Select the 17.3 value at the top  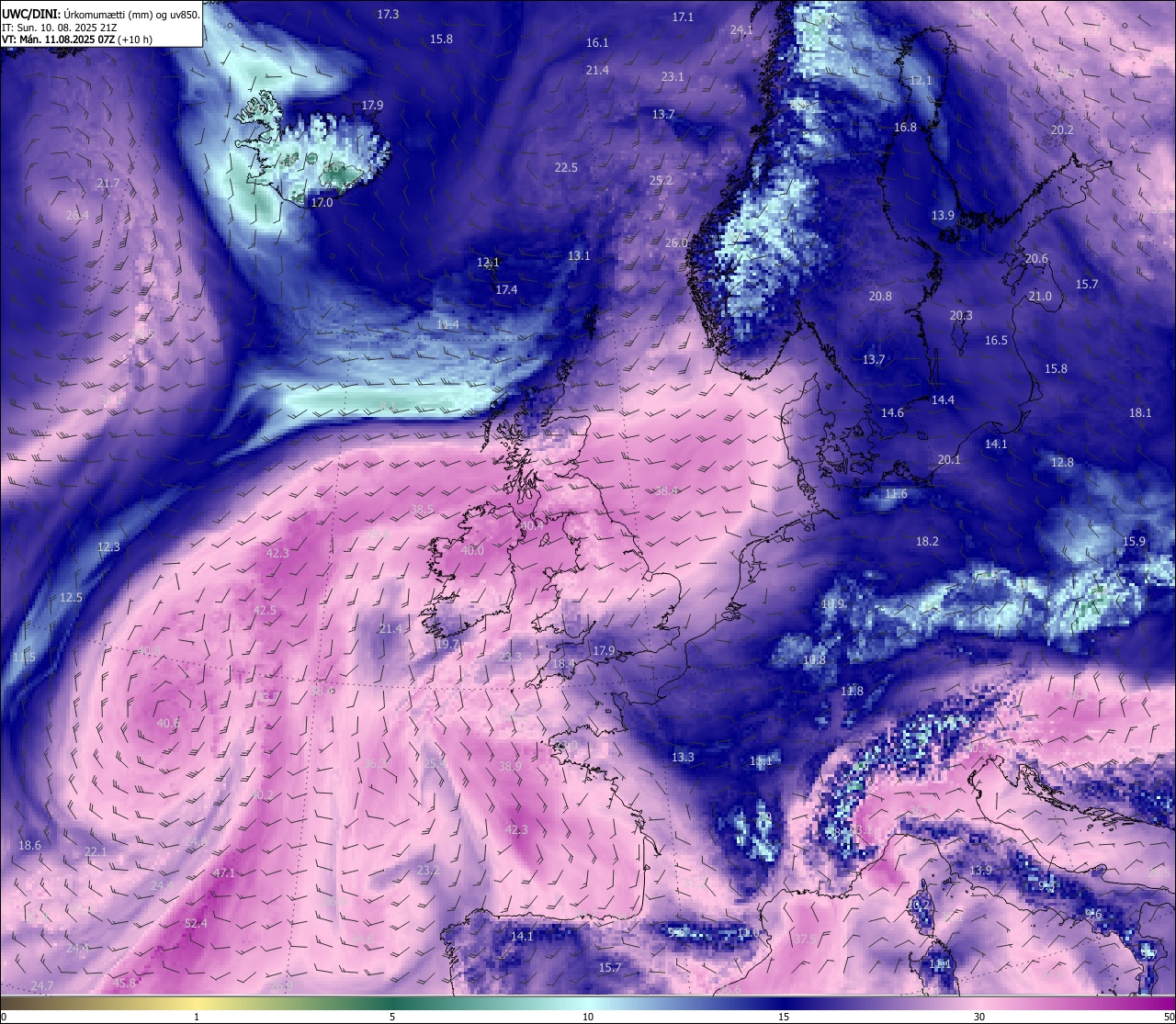[388, 14]
